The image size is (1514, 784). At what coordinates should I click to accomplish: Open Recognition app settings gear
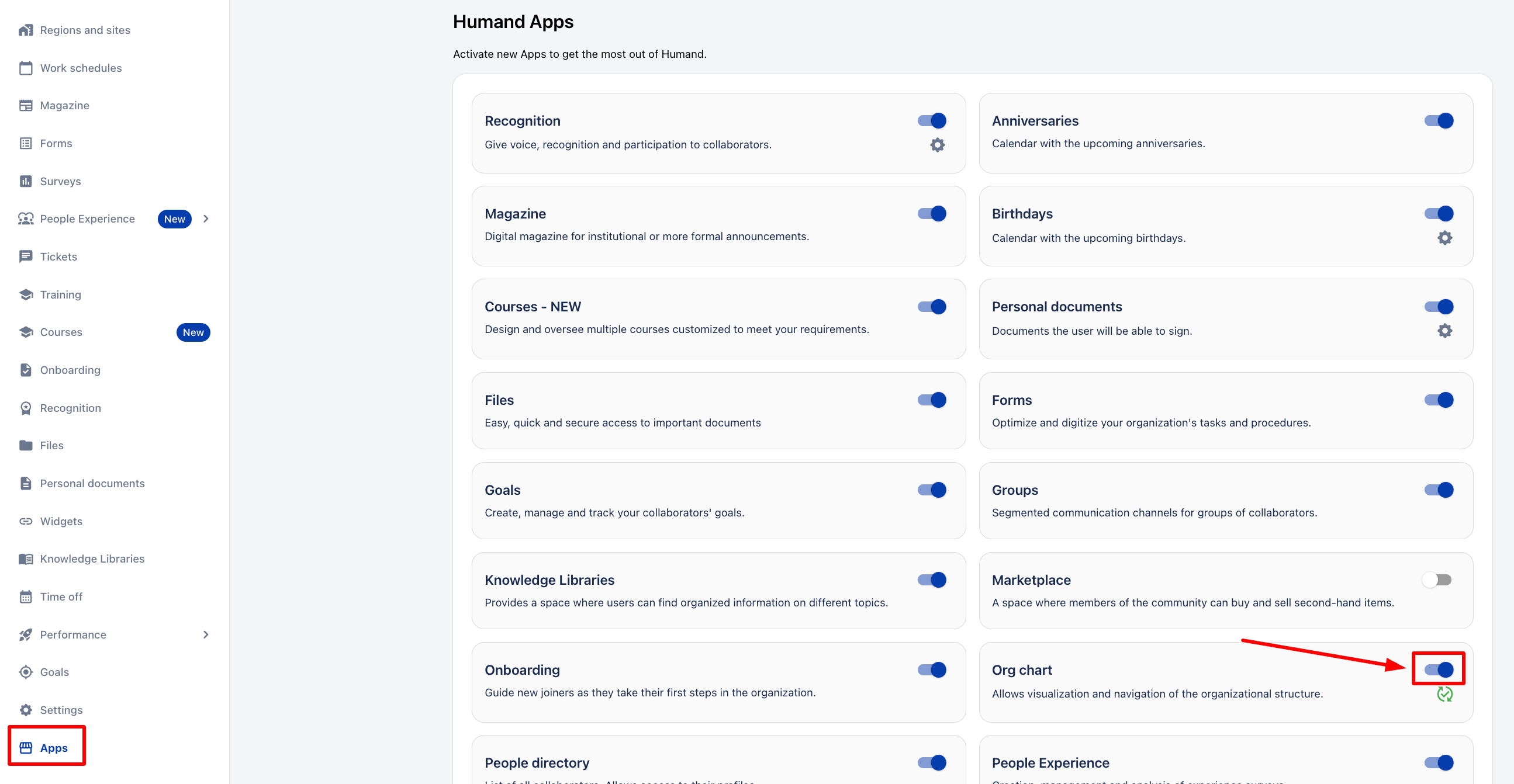click(x=938, y=145)
